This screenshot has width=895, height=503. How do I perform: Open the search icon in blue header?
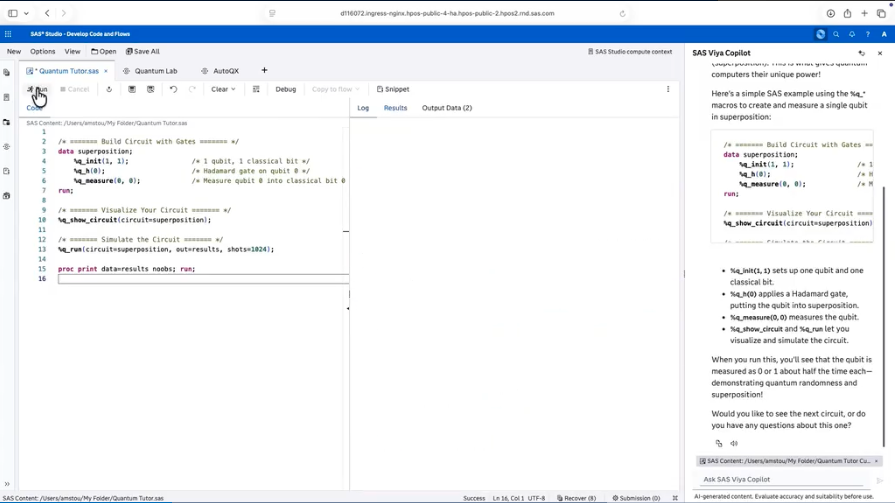[x=836, y=34]
